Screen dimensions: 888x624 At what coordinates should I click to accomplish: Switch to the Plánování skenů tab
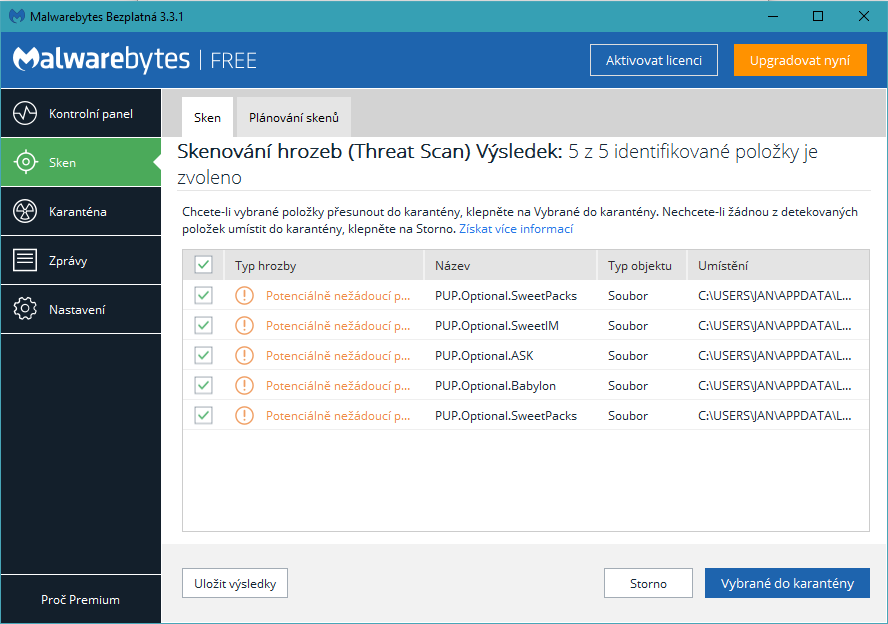click(294, 118)
